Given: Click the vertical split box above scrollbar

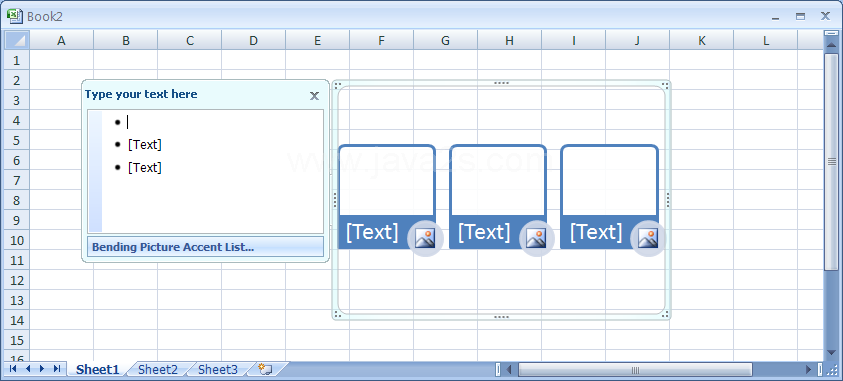Looking at the screenshot, I should 831,33.
